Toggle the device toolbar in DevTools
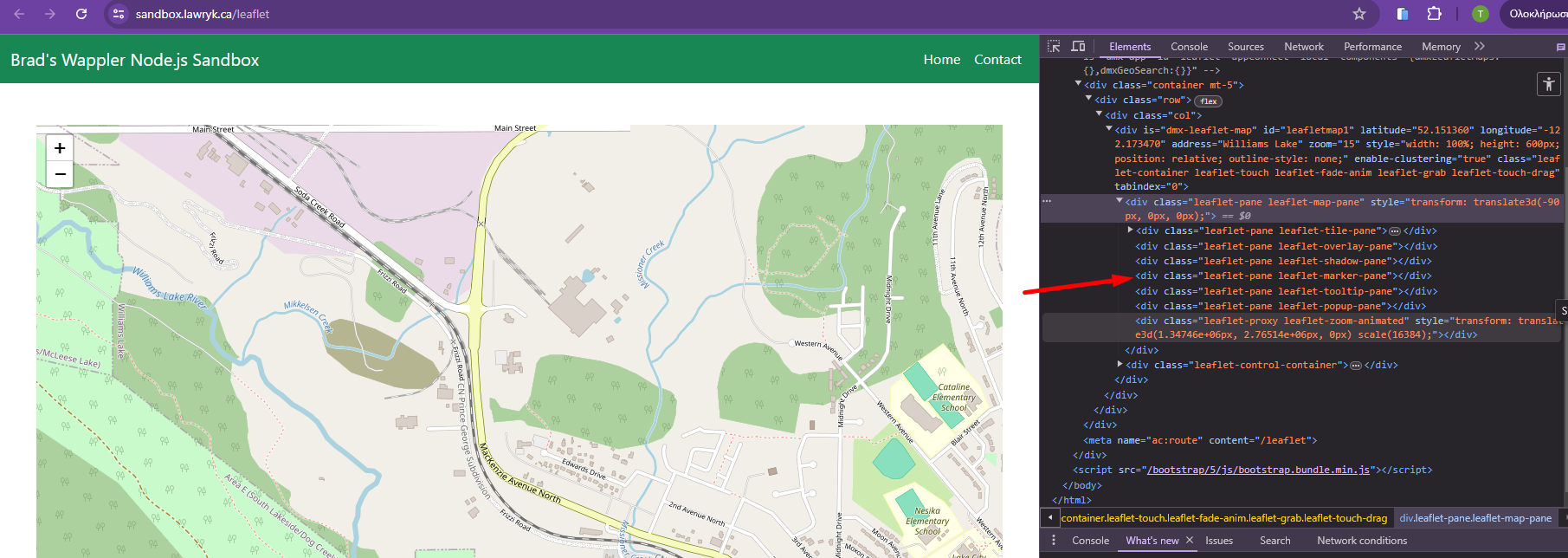Viewport: 1568px width, 558px height. tap(1078, 46)
